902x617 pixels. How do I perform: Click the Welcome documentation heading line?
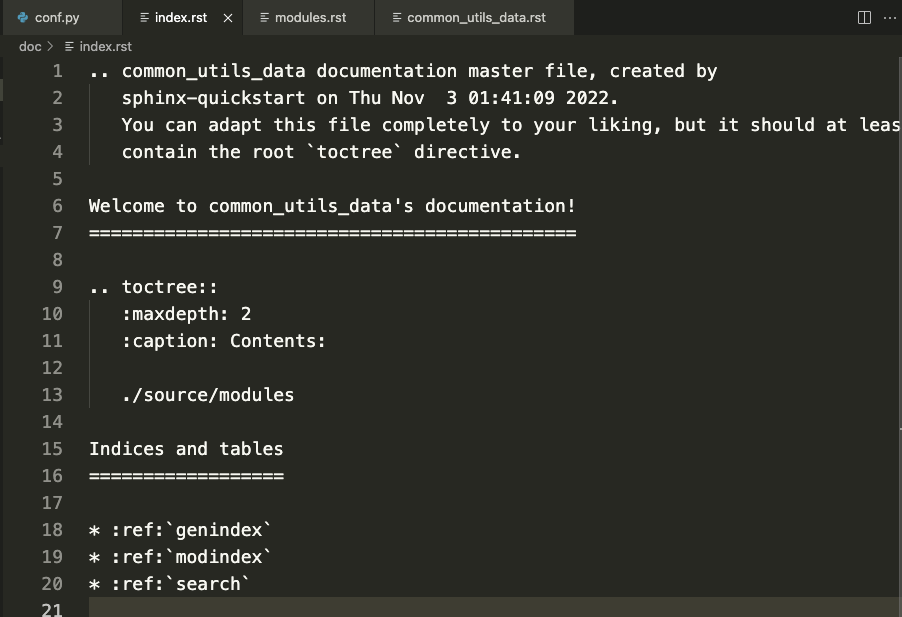click(332, 206)
